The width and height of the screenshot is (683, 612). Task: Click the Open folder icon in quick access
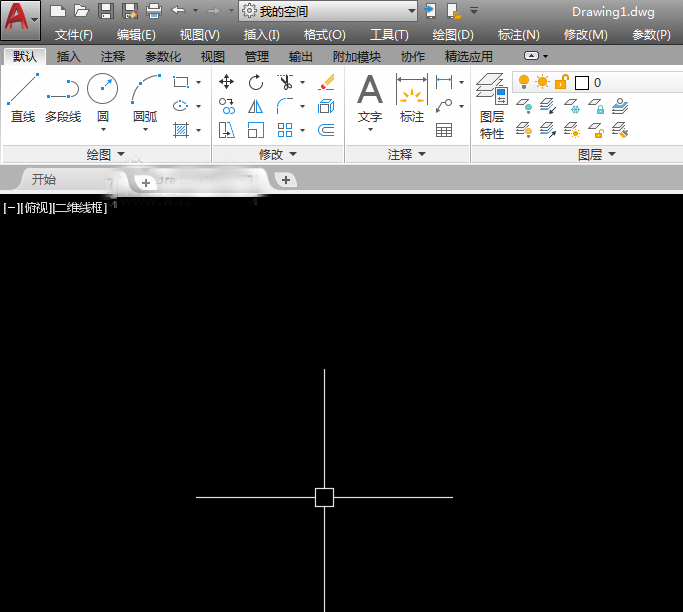tap(81, 11)
